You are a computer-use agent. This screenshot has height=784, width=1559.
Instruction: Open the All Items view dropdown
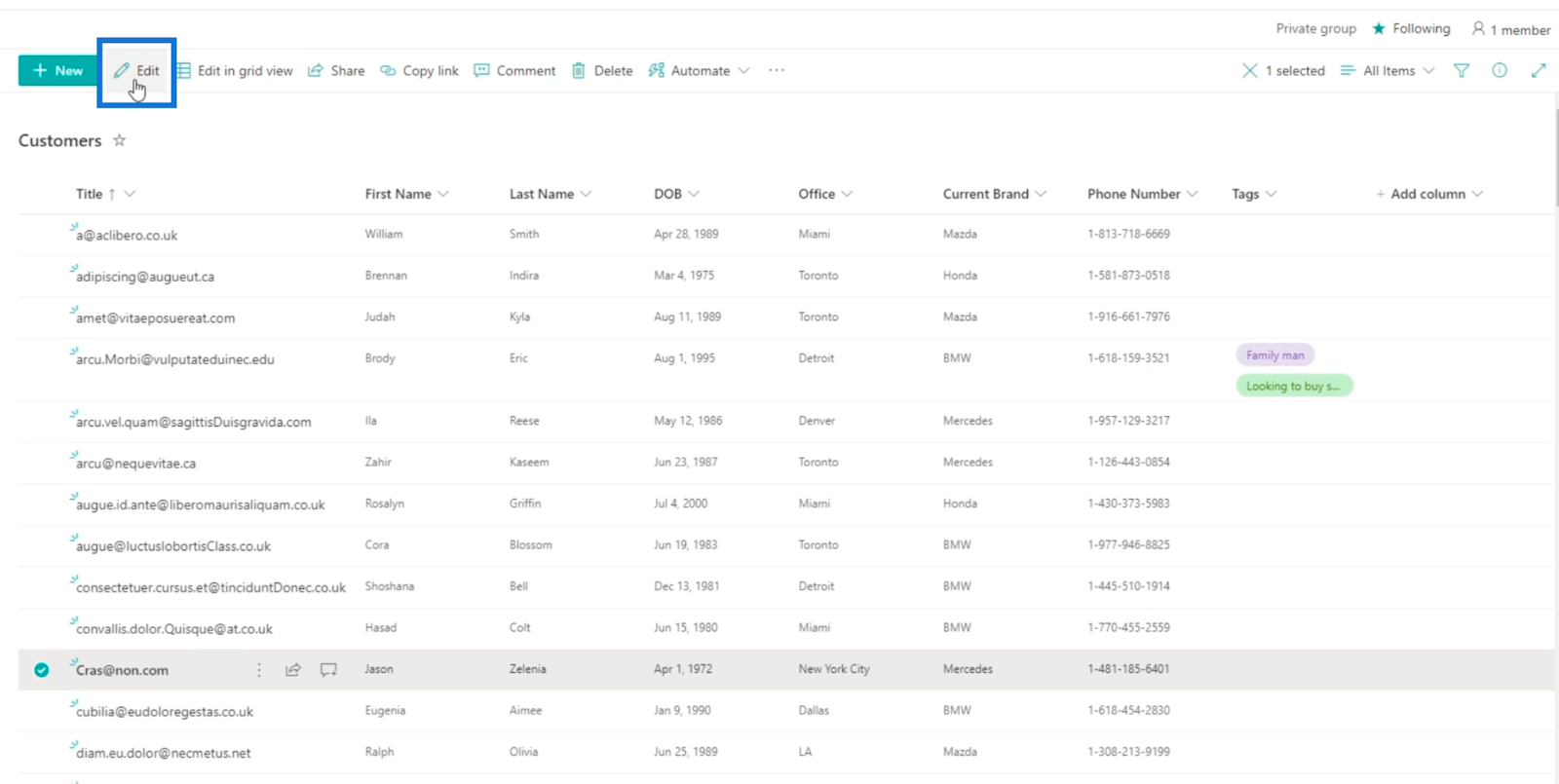tap(1388, 70)
